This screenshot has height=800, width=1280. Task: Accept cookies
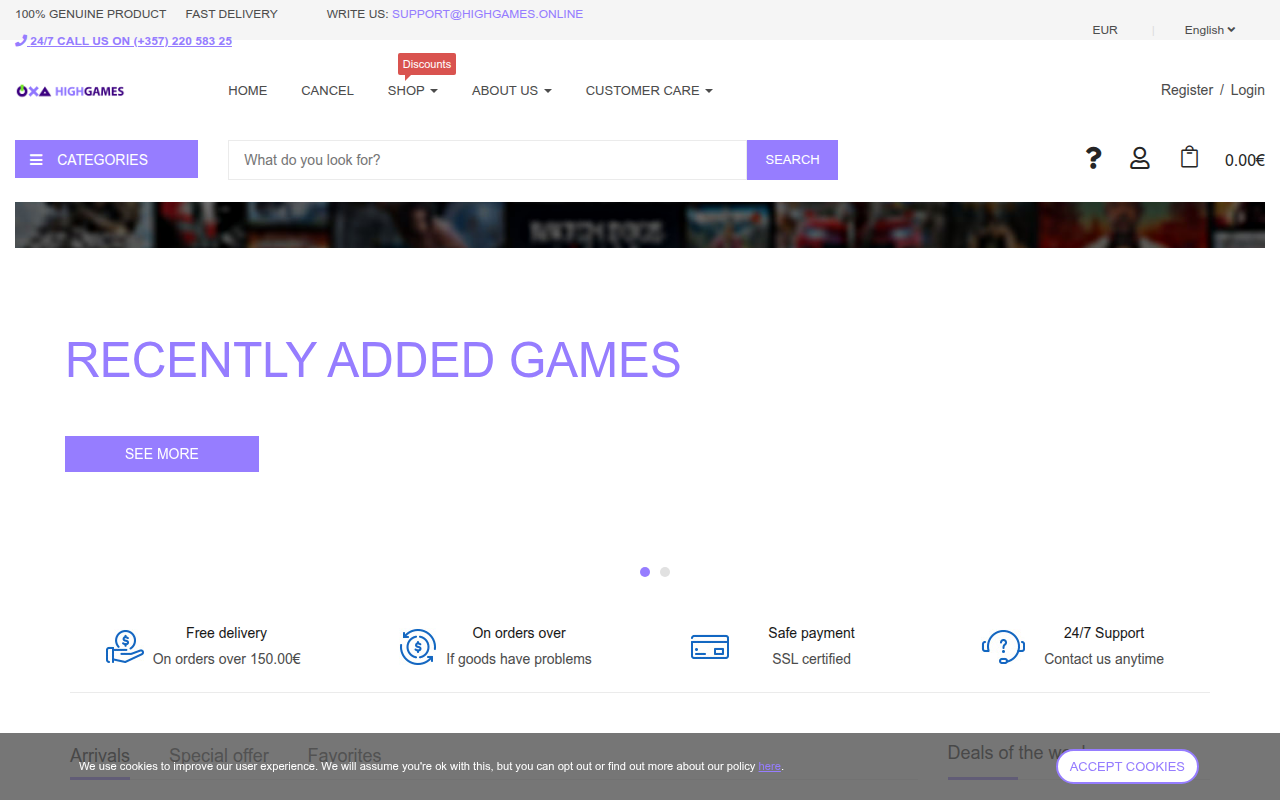pos(1127,766)
